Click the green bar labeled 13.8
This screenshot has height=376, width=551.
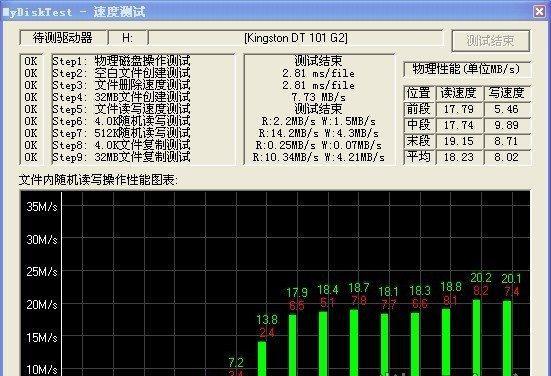262,358
